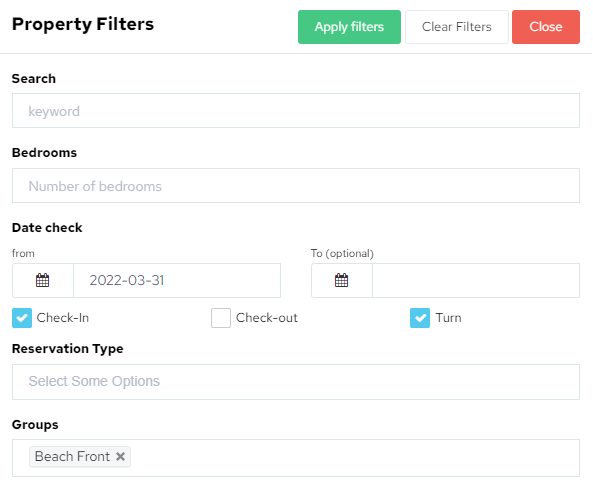Viewport: 593px width, 490px height.
Task: Focus the empty To (optional) date field
Action: [x=476, y=281]
